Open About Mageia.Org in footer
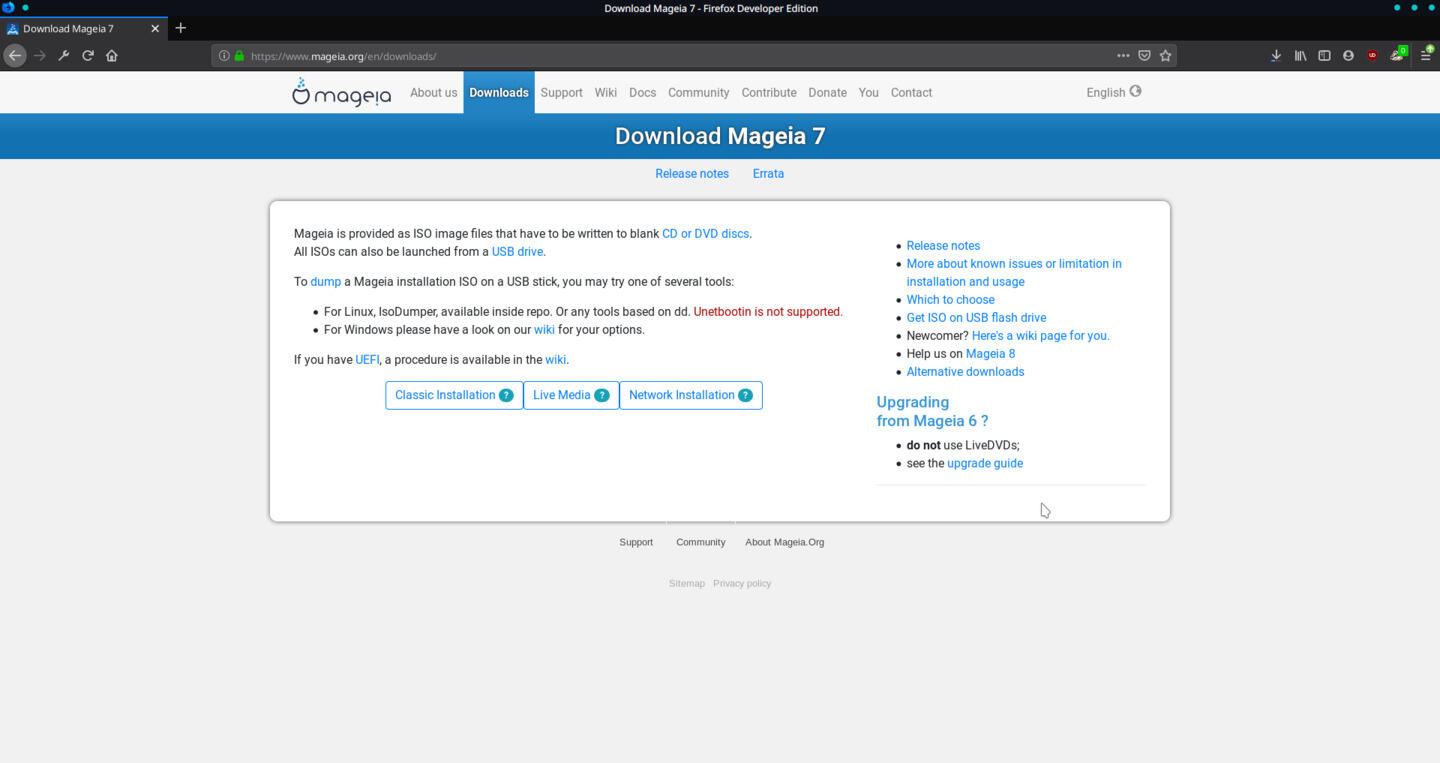This screenshot has width=1440, height=763. [x=784, y=542]
